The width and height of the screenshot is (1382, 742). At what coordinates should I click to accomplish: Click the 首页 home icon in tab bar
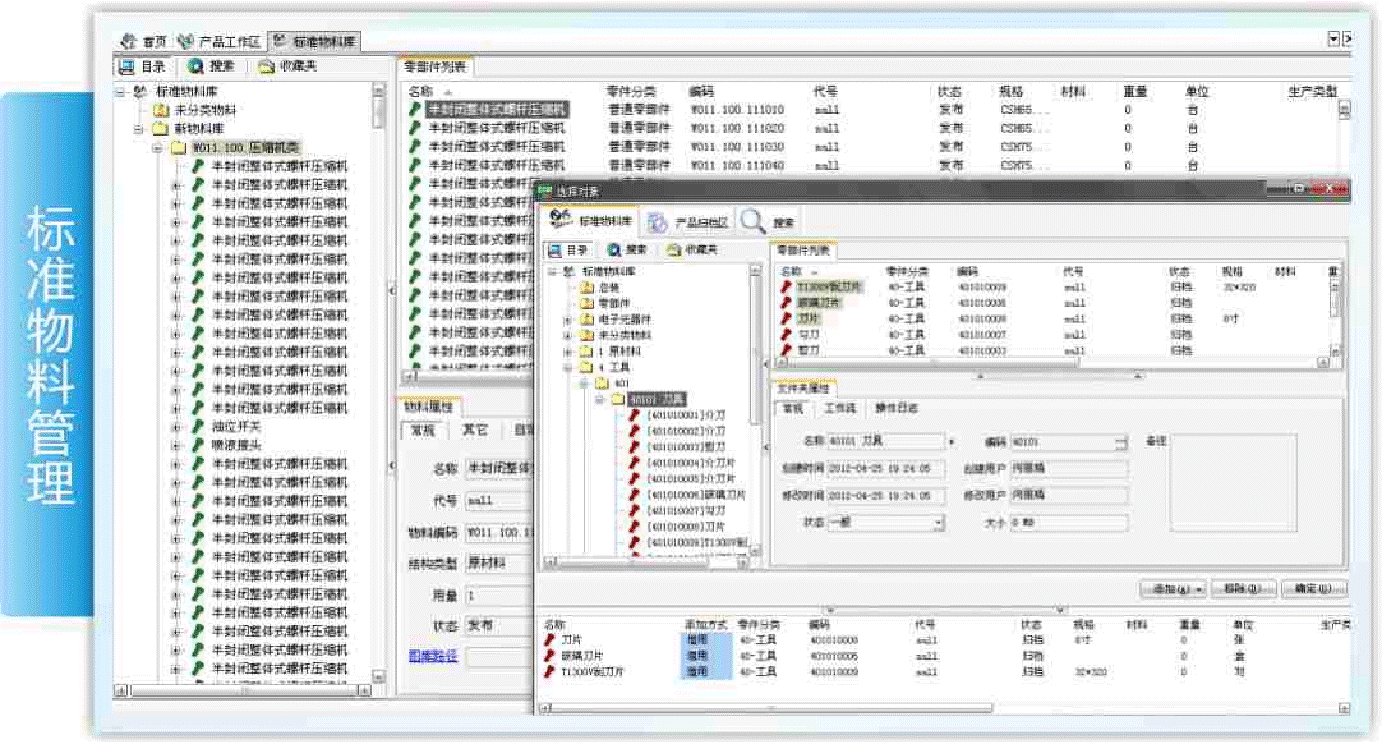click(x=127, y=42)
